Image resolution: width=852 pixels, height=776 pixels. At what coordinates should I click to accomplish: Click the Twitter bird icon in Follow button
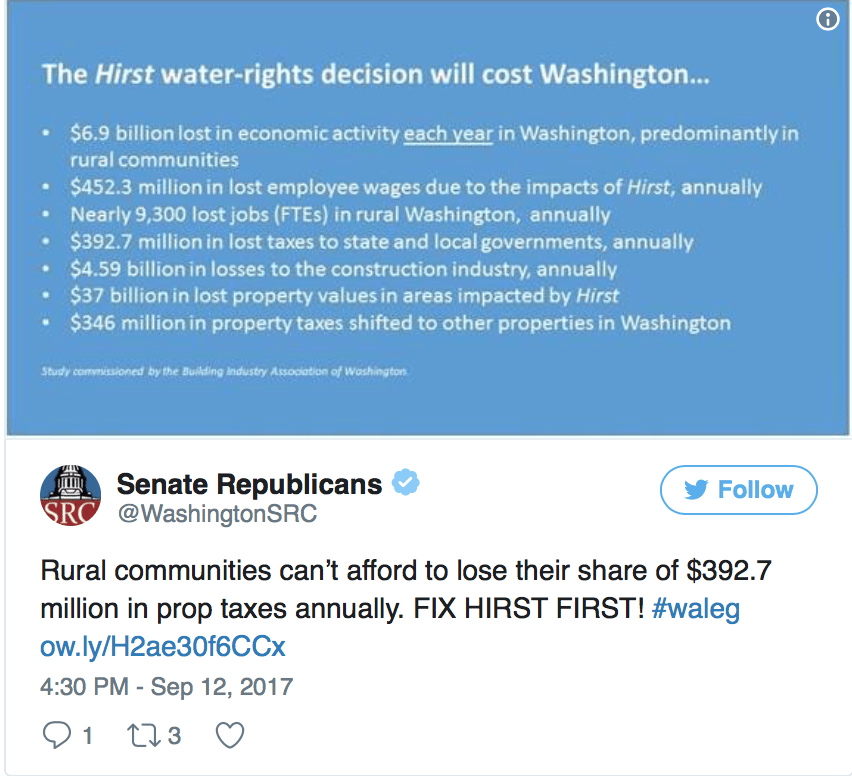coord(696,490)
